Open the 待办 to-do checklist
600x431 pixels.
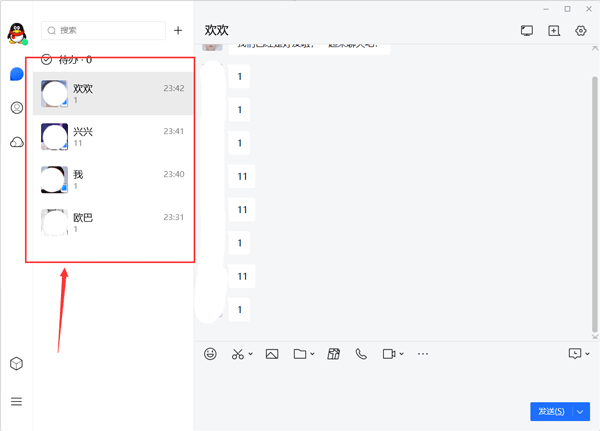pos(67,60)
